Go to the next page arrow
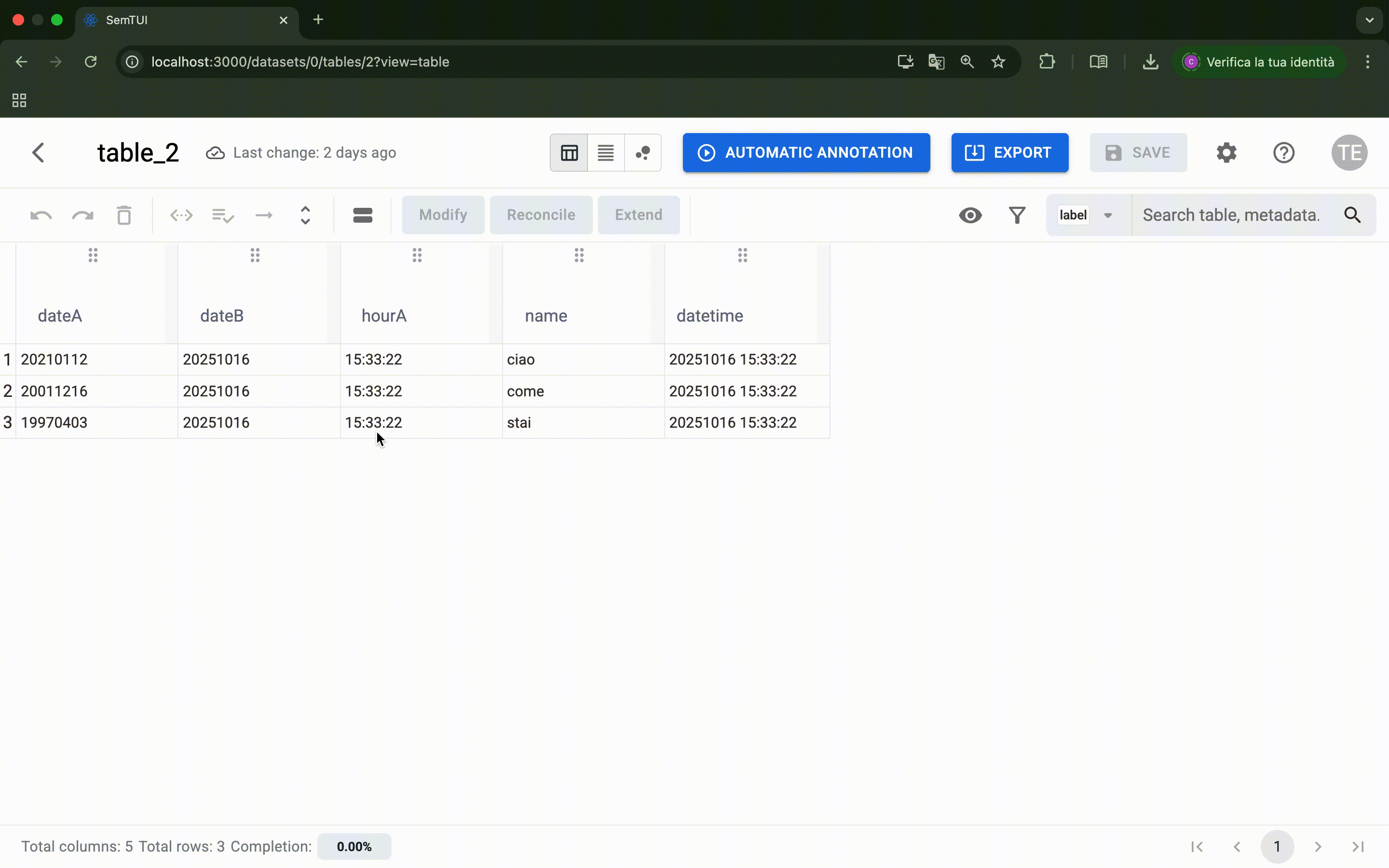Screen dimensions: 1389x868 (x=1318, y=847)
